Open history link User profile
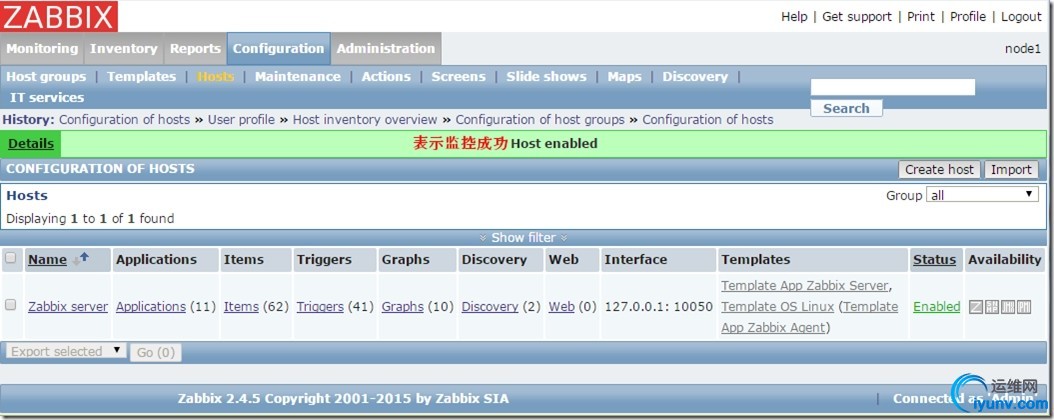Image resolution: width=1054 pixels, height=420 pixels. tap(241, 120)
